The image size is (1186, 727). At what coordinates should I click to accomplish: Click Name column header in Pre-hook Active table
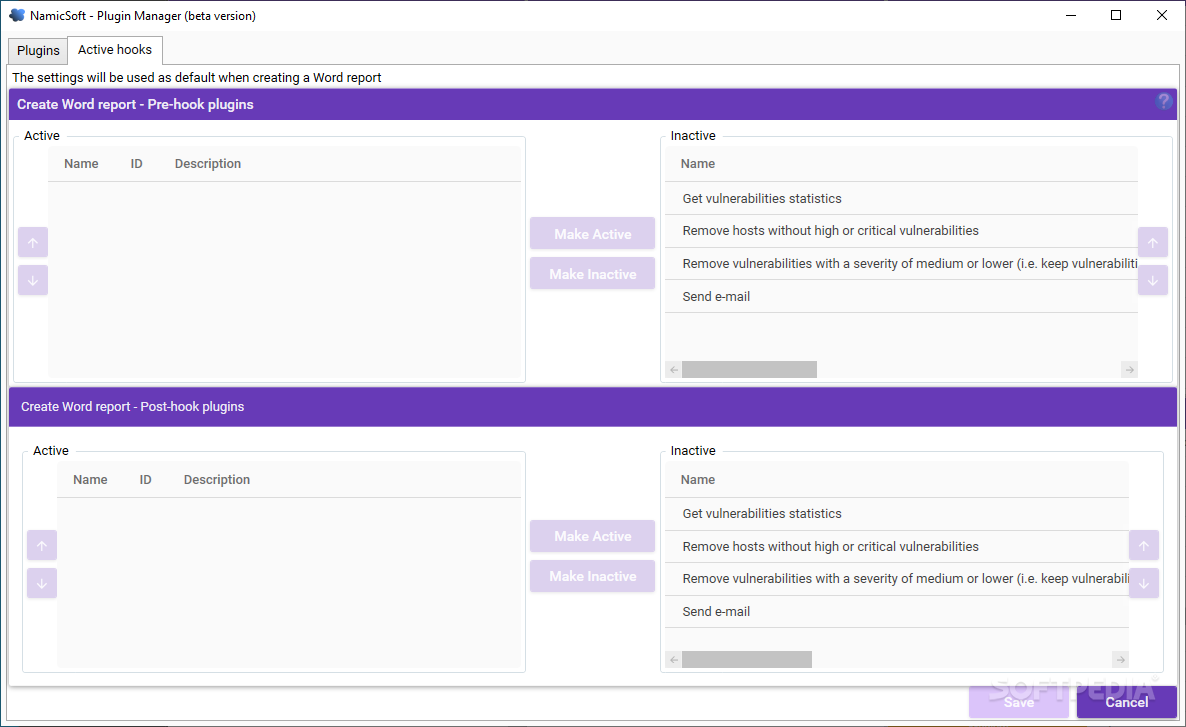pyautogui.click(x=81, y=163)
